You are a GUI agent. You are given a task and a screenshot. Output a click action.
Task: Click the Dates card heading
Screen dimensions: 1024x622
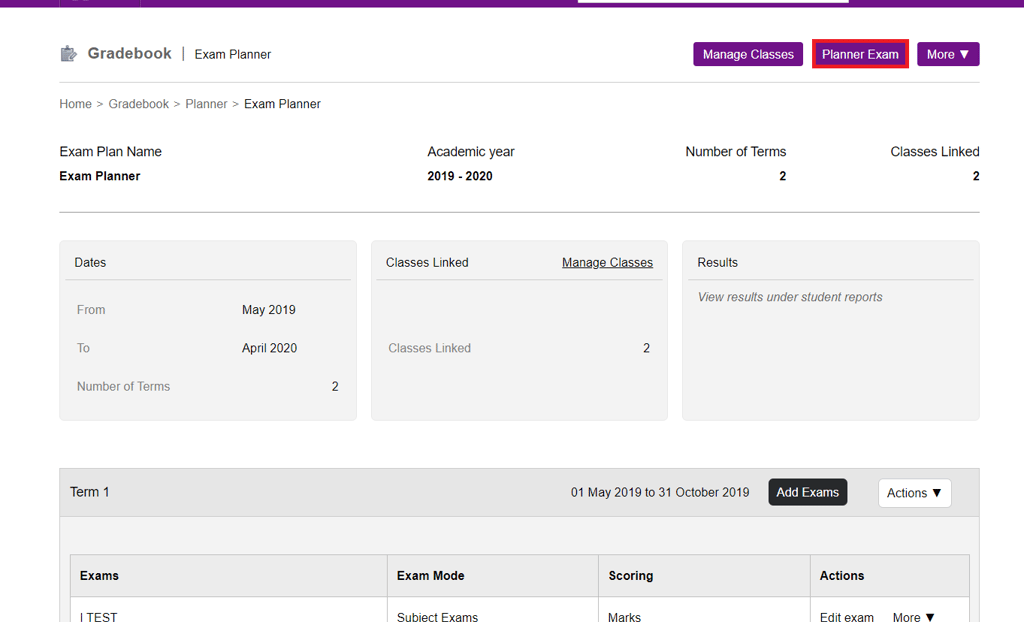coord(90,263)
